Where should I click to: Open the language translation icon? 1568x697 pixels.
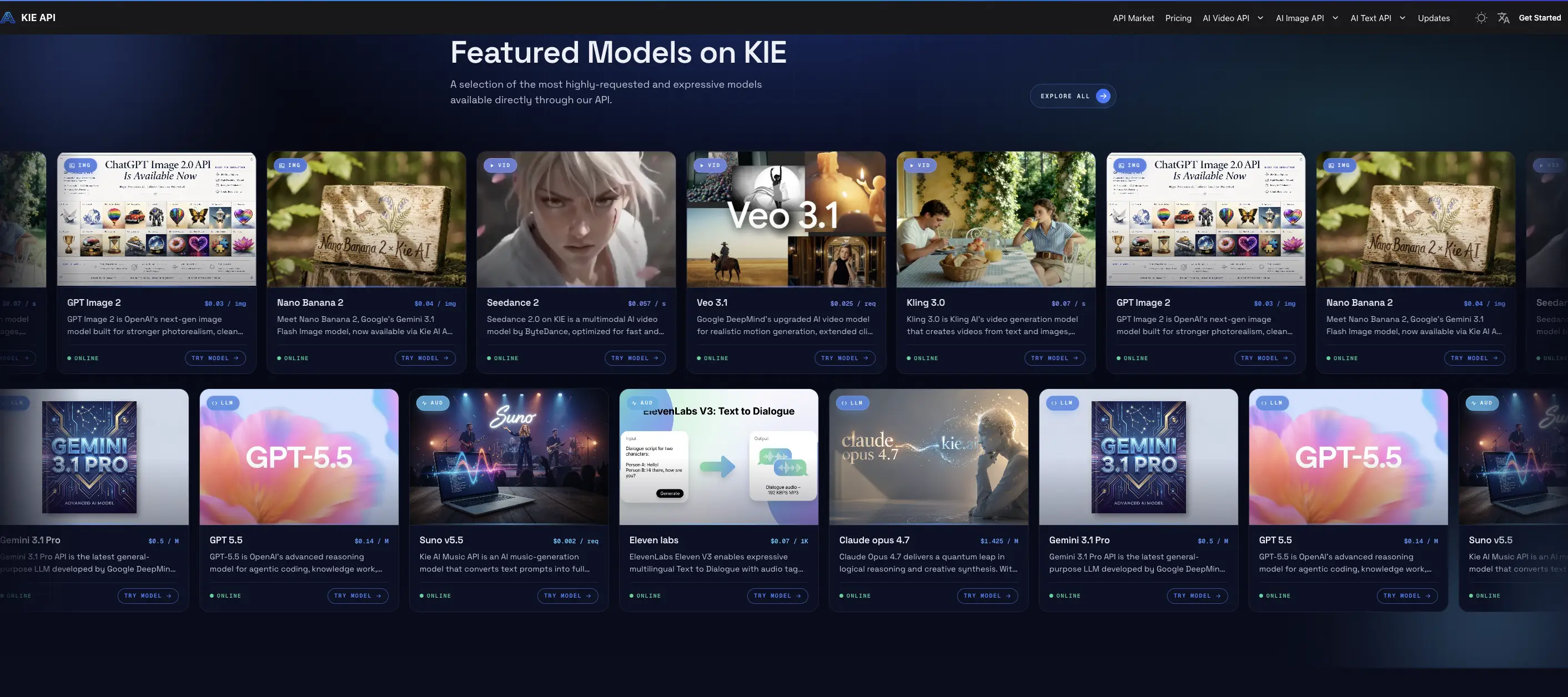(x=1503, y=18)
